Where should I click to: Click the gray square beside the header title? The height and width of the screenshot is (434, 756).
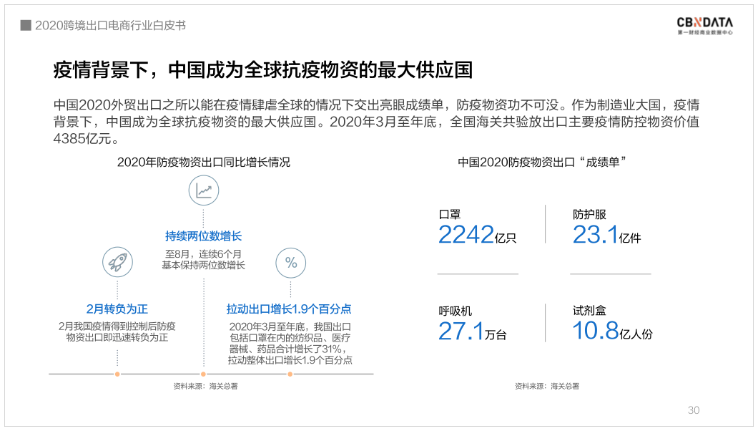pyautogui.click(x=24, y=25)
